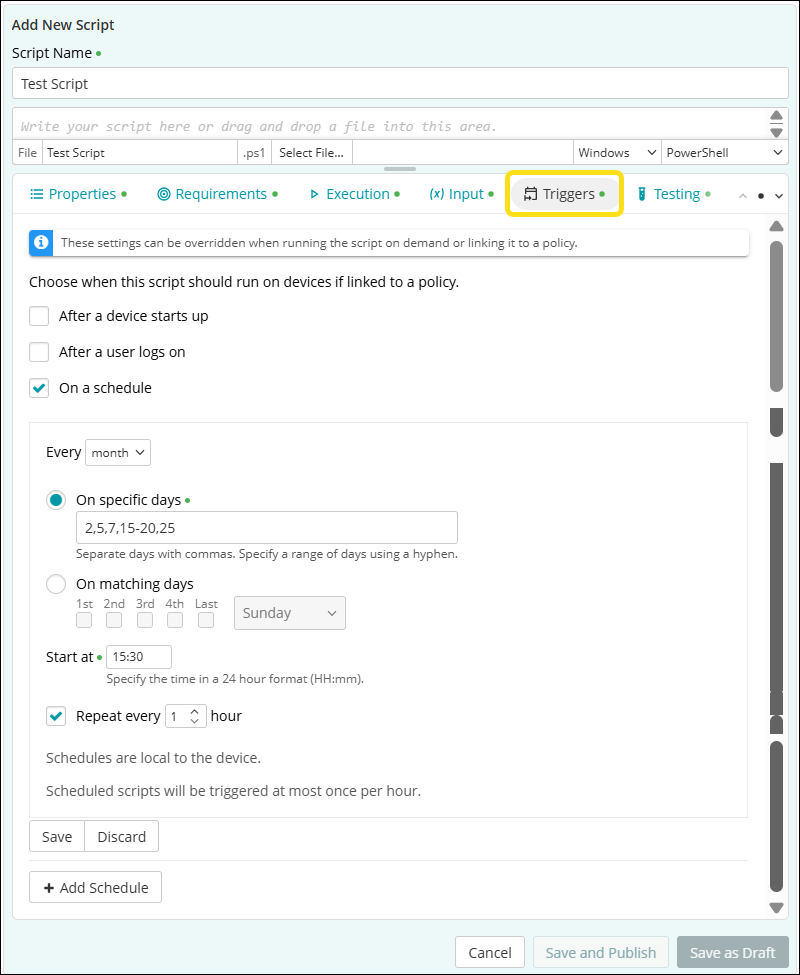Click the tab strip overflow chevron down
Viewport: 800px width, 975px height.
[779, 196]
